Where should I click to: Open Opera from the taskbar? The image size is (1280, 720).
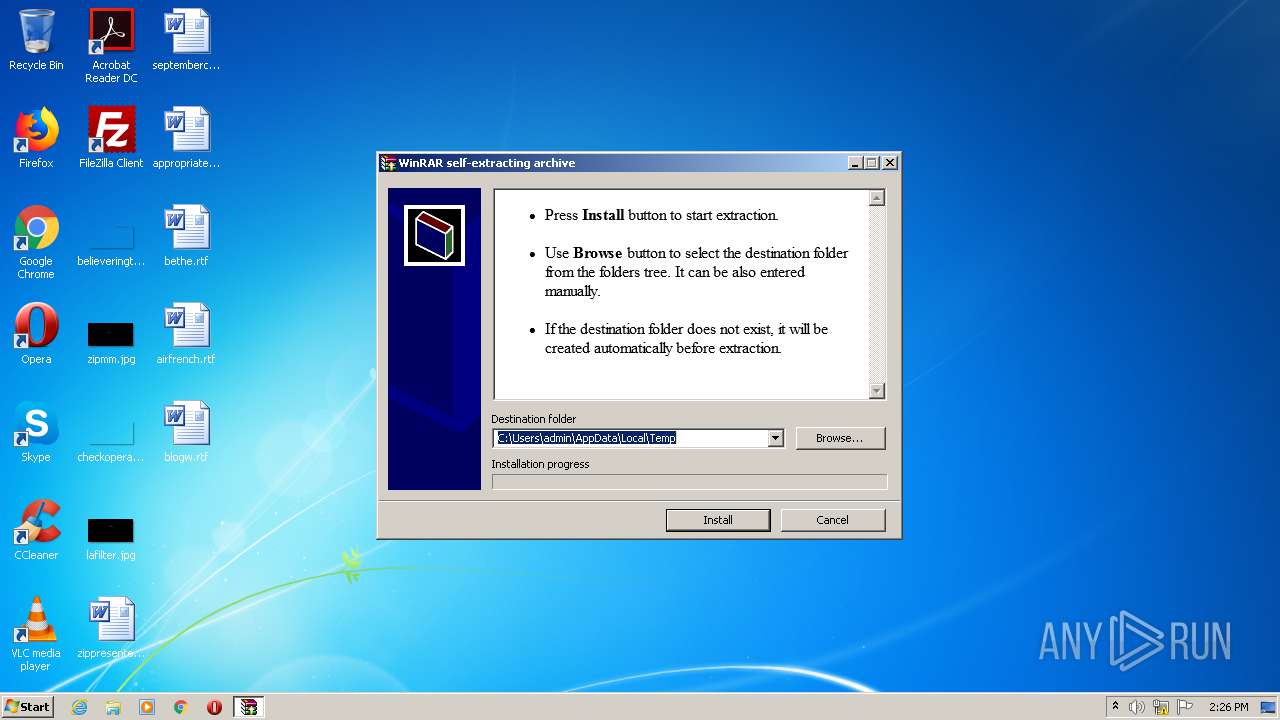pyautogui.click(x=214, y=707)
